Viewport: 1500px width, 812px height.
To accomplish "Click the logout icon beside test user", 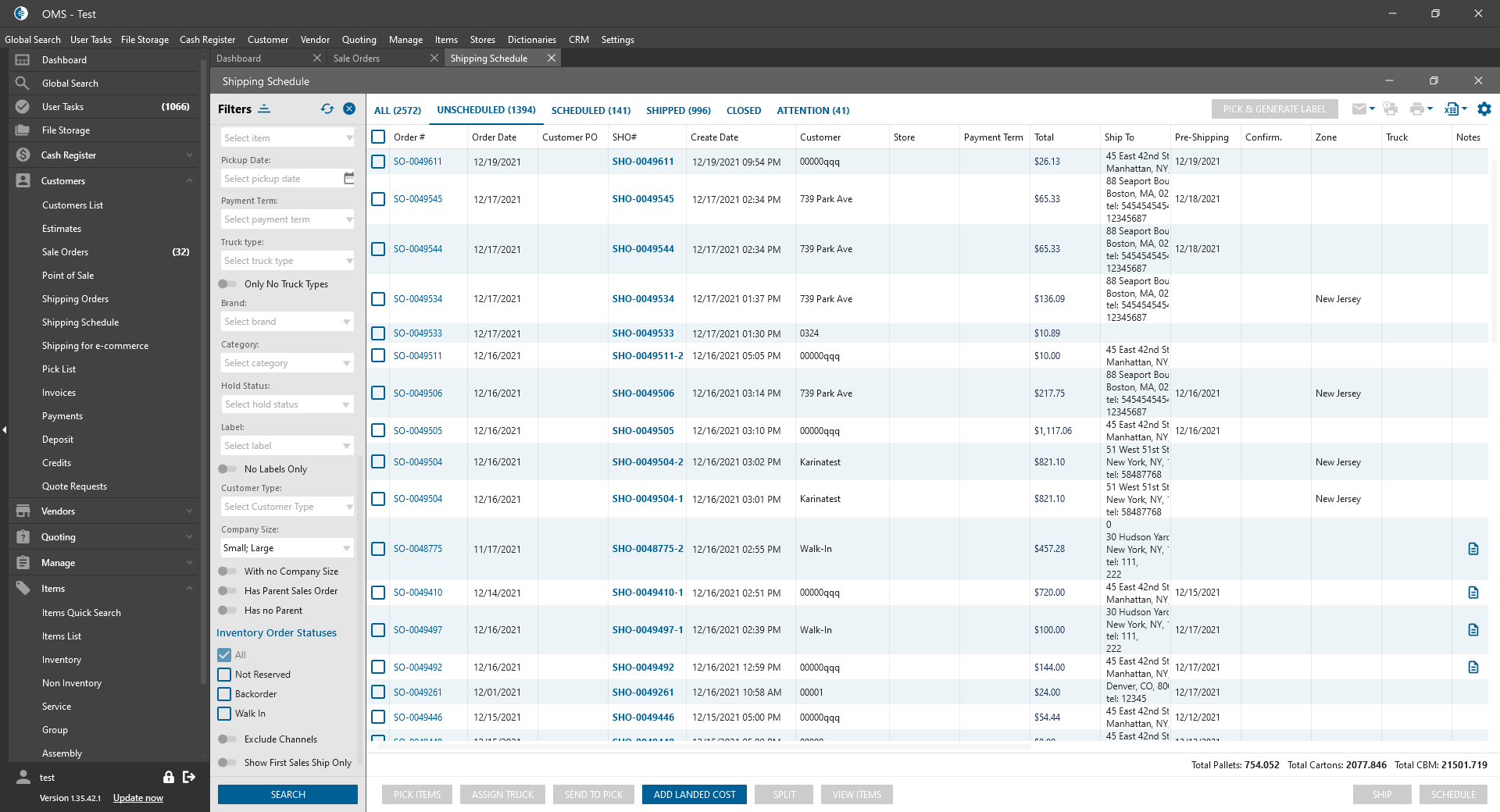I will coord(189,777).
